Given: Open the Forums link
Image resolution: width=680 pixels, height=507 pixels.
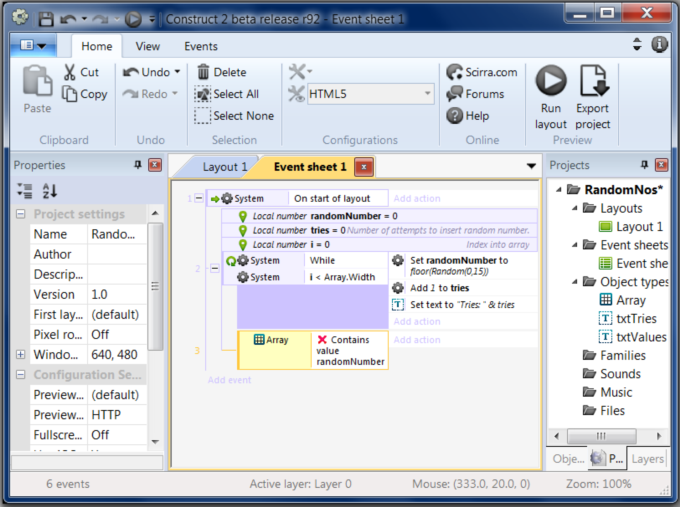Looking at the screenshot, I should click(x=475, y=94).
